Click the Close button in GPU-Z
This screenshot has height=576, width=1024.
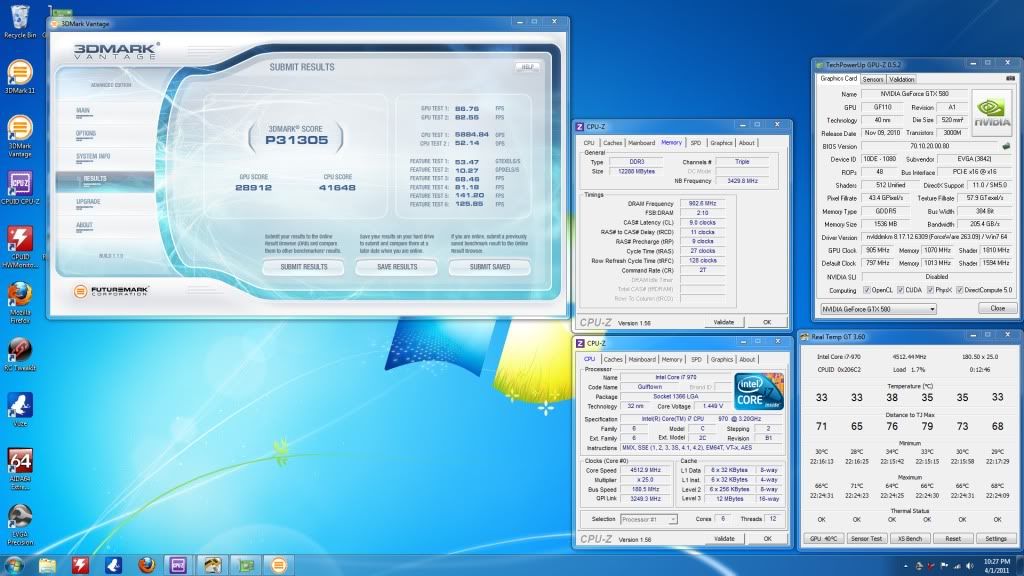click(x=997, y=308)
